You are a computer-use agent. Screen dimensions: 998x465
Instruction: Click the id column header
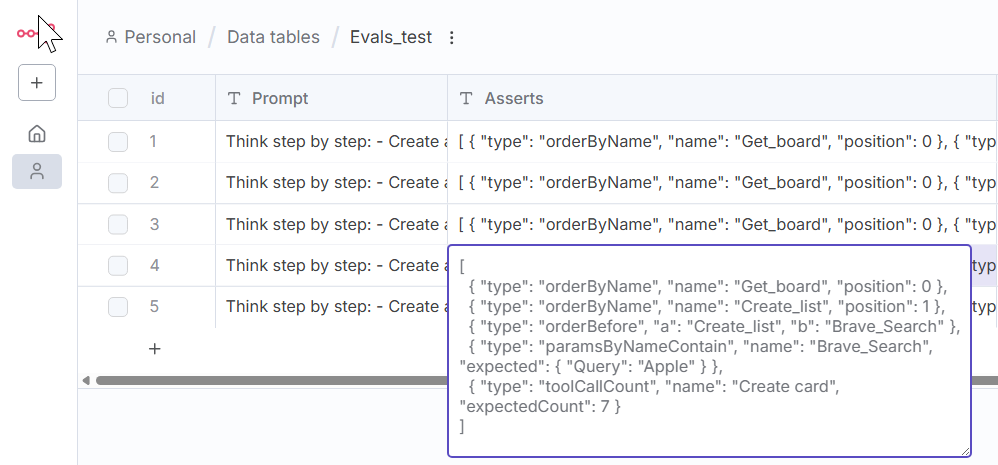(158, 98)
